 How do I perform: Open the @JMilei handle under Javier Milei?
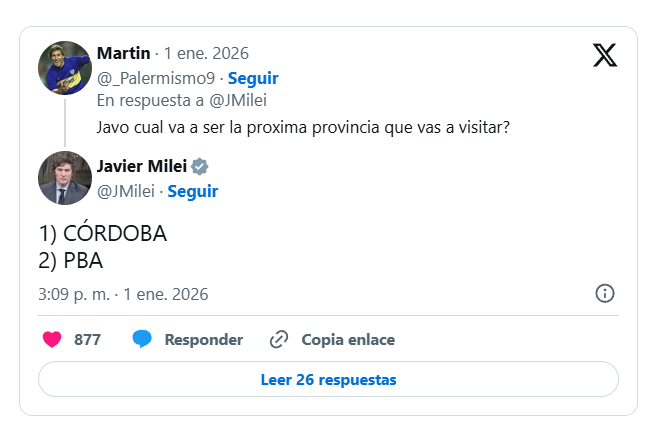(x=125, y=191)
